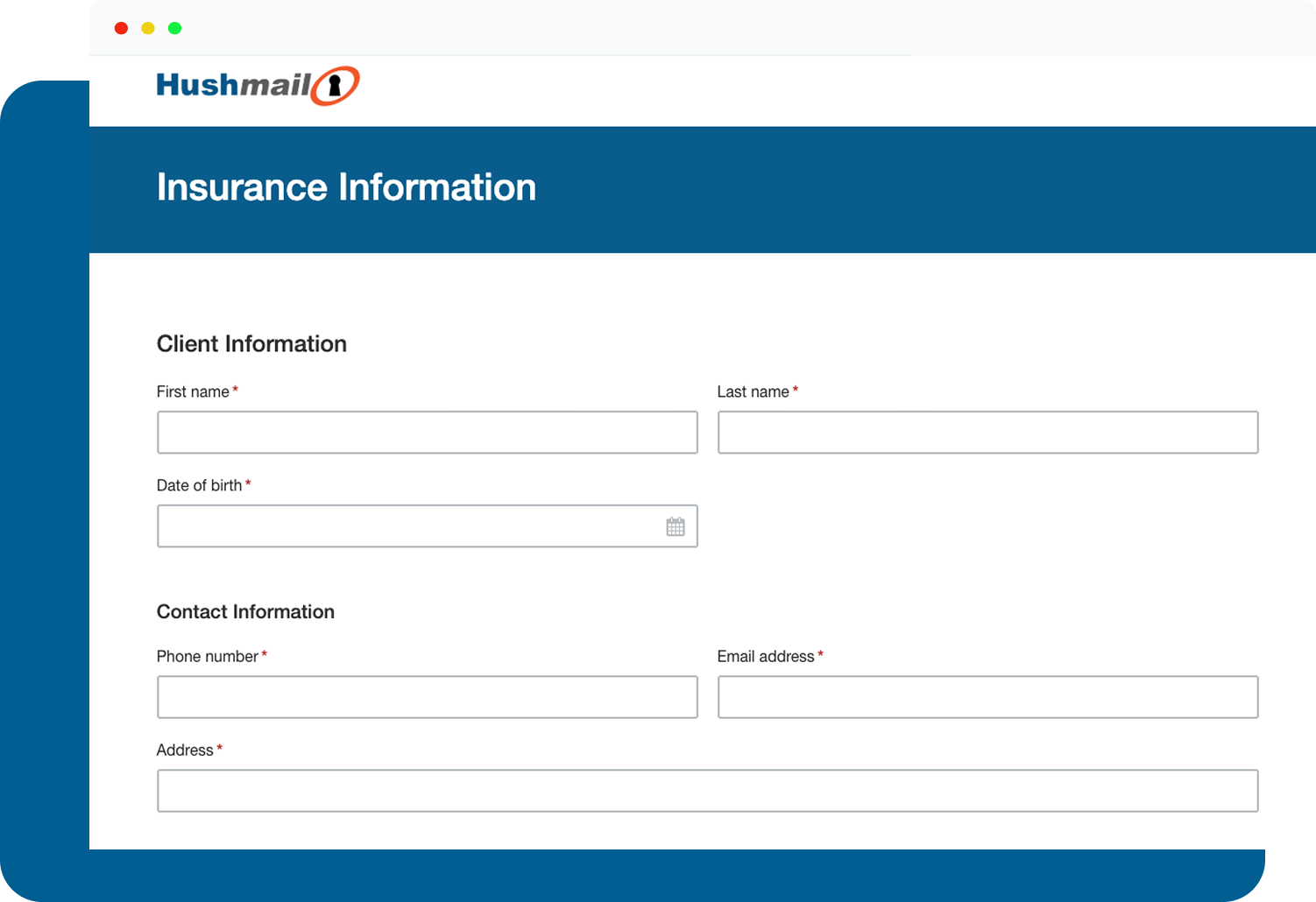
Task: Click the First name label text
Action: 193,391
